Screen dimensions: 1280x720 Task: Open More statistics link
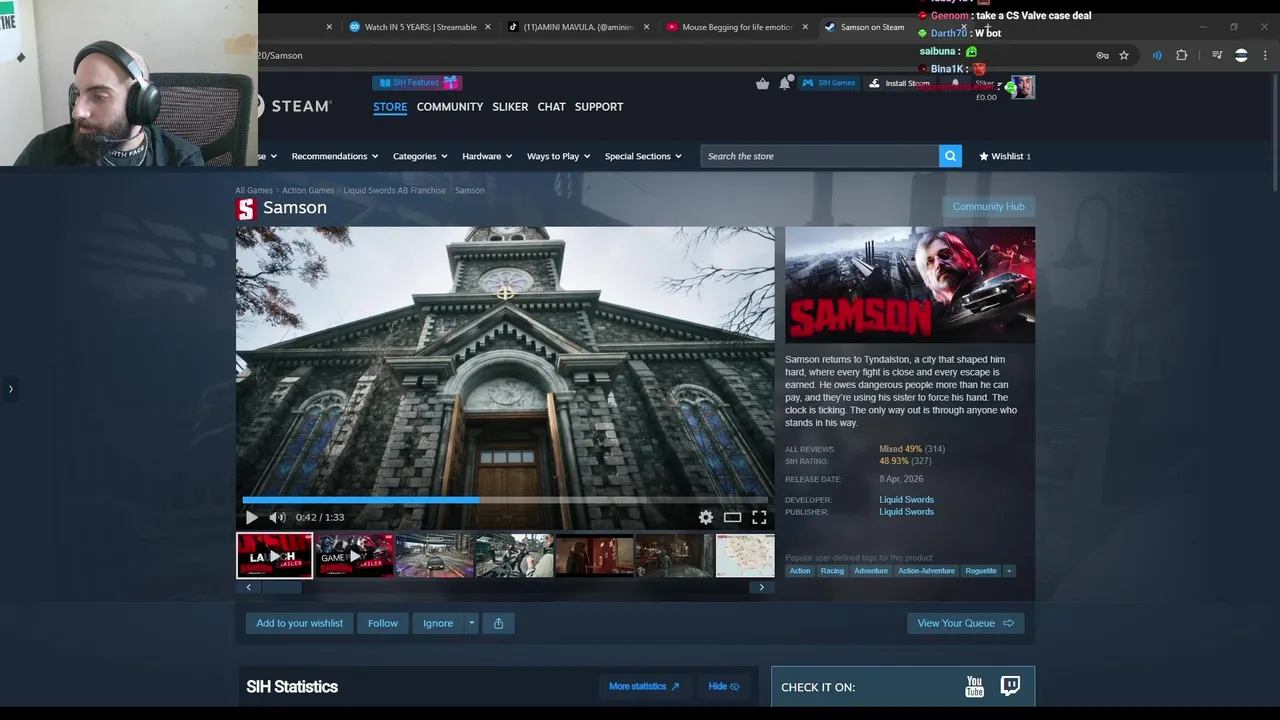tap(644, 686)
